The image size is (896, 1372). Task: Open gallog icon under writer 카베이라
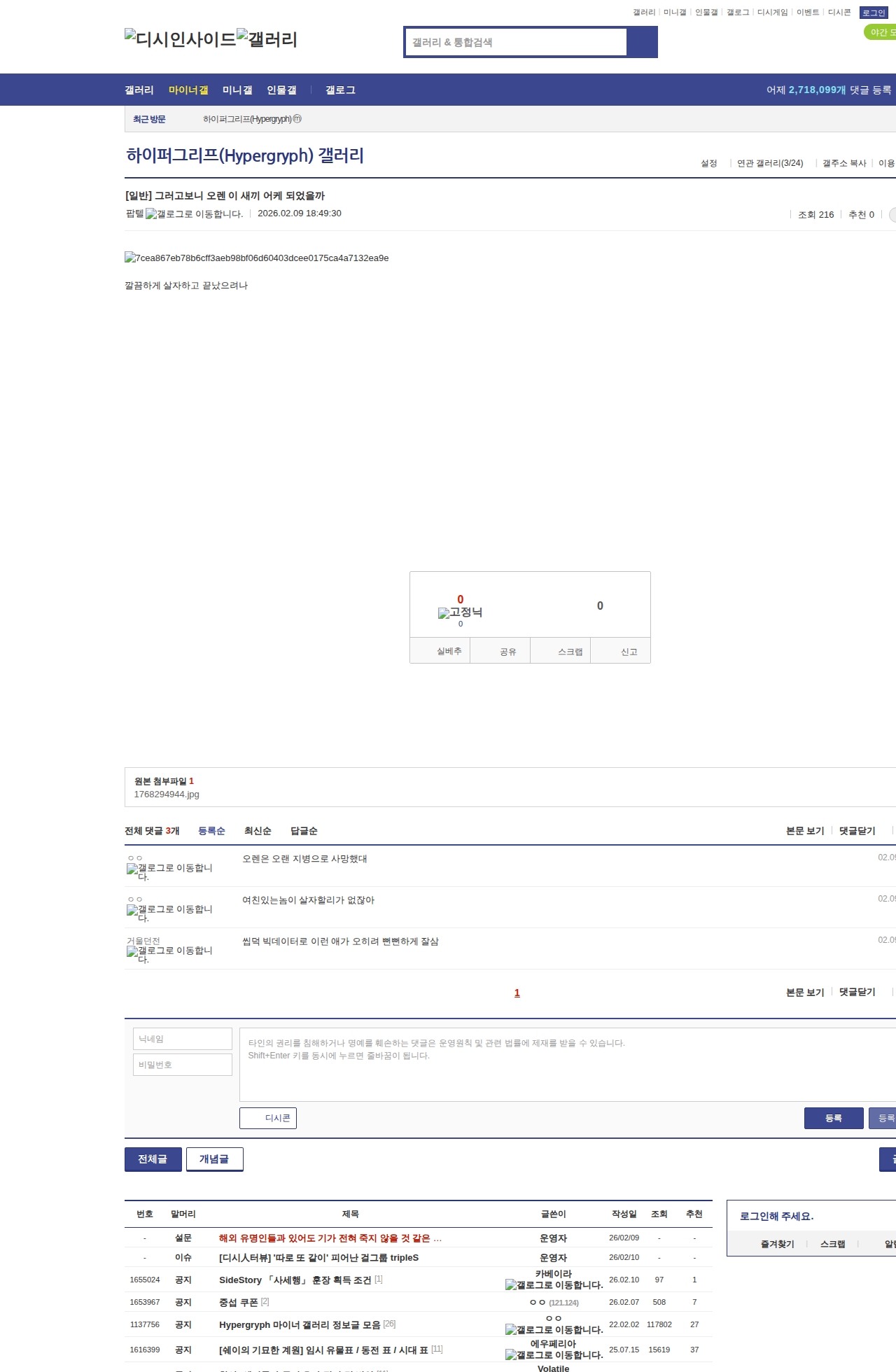tap(554, 1285)
